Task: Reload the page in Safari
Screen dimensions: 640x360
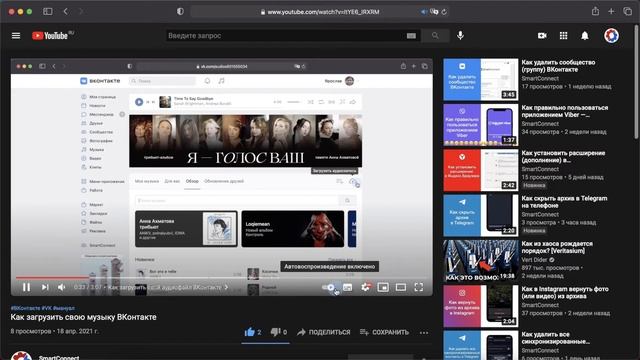Action: tap(444, 12)
